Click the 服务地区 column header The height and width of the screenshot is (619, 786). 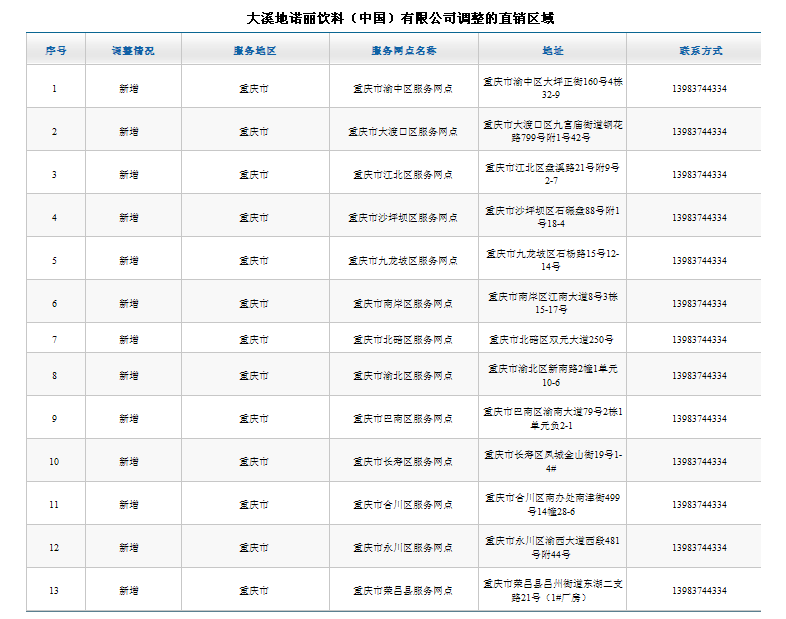[254, 50]
